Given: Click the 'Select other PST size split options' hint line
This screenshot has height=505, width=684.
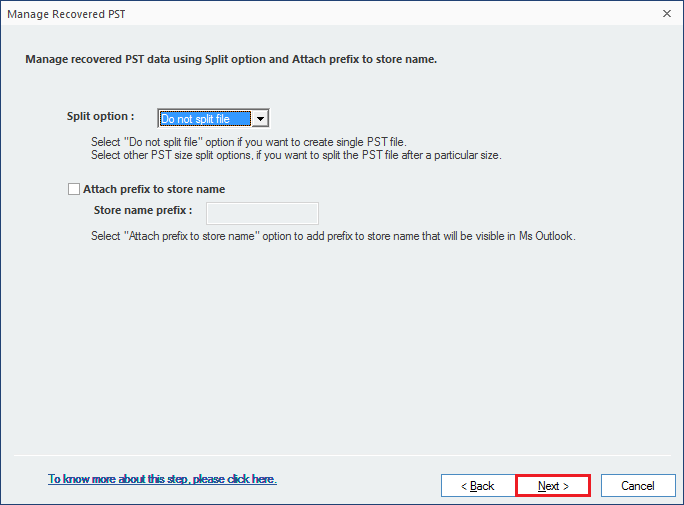Looking at the screenshot, I should point(296,155).
